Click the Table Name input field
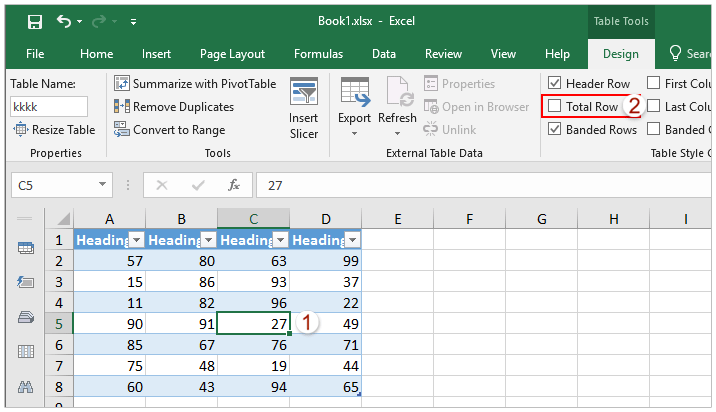The height and width of the screenshot is (412, 716). tap(49, 106)
